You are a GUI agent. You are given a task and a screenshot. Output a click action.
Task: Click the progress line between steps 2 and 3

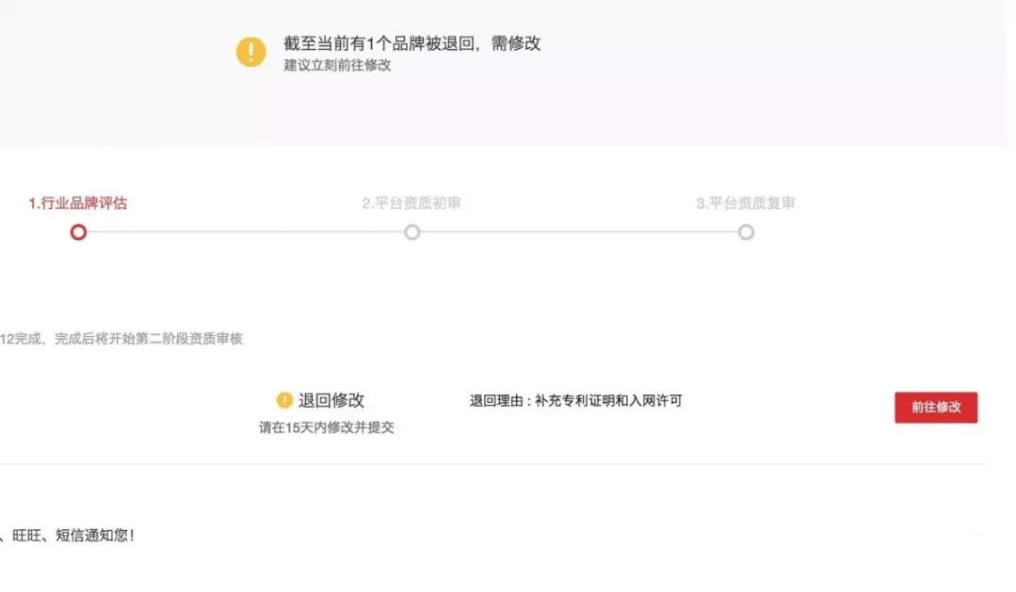tap(579, 232)
